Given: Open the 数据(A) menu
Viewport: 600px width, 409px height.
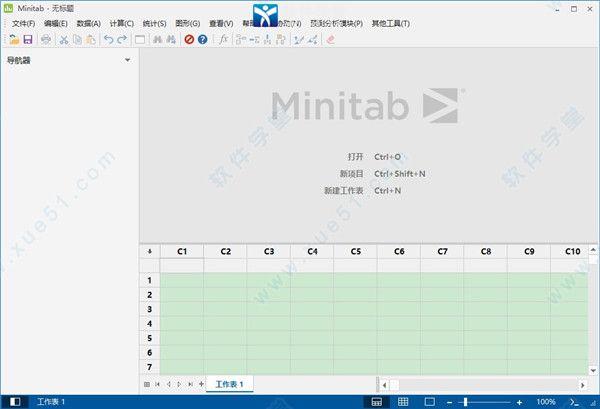Looking at the screenshot, I should click(88, 23).
